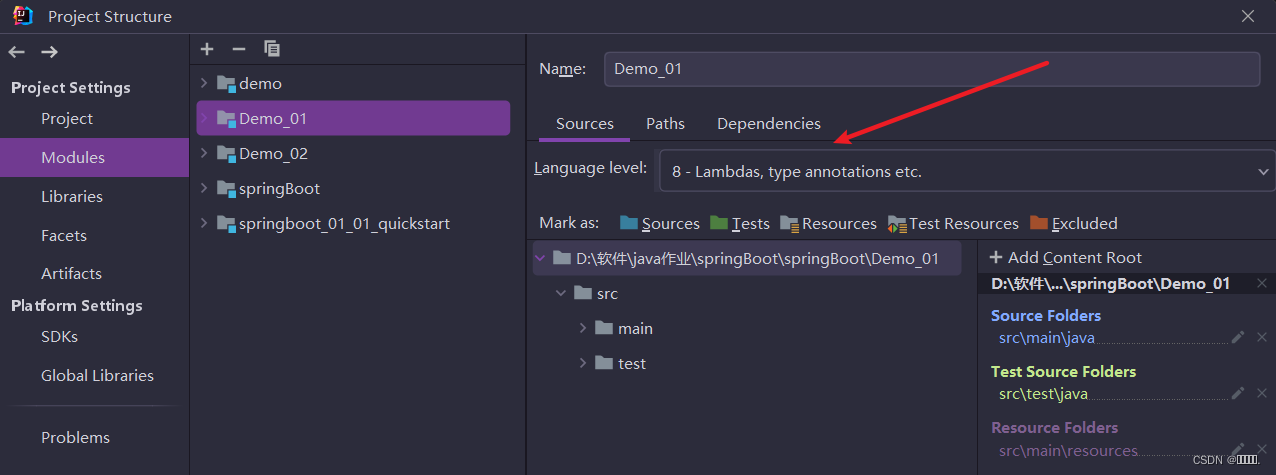Open the Language level dropdown
The image size is (1276, 475).
click(x=966, y=171)
